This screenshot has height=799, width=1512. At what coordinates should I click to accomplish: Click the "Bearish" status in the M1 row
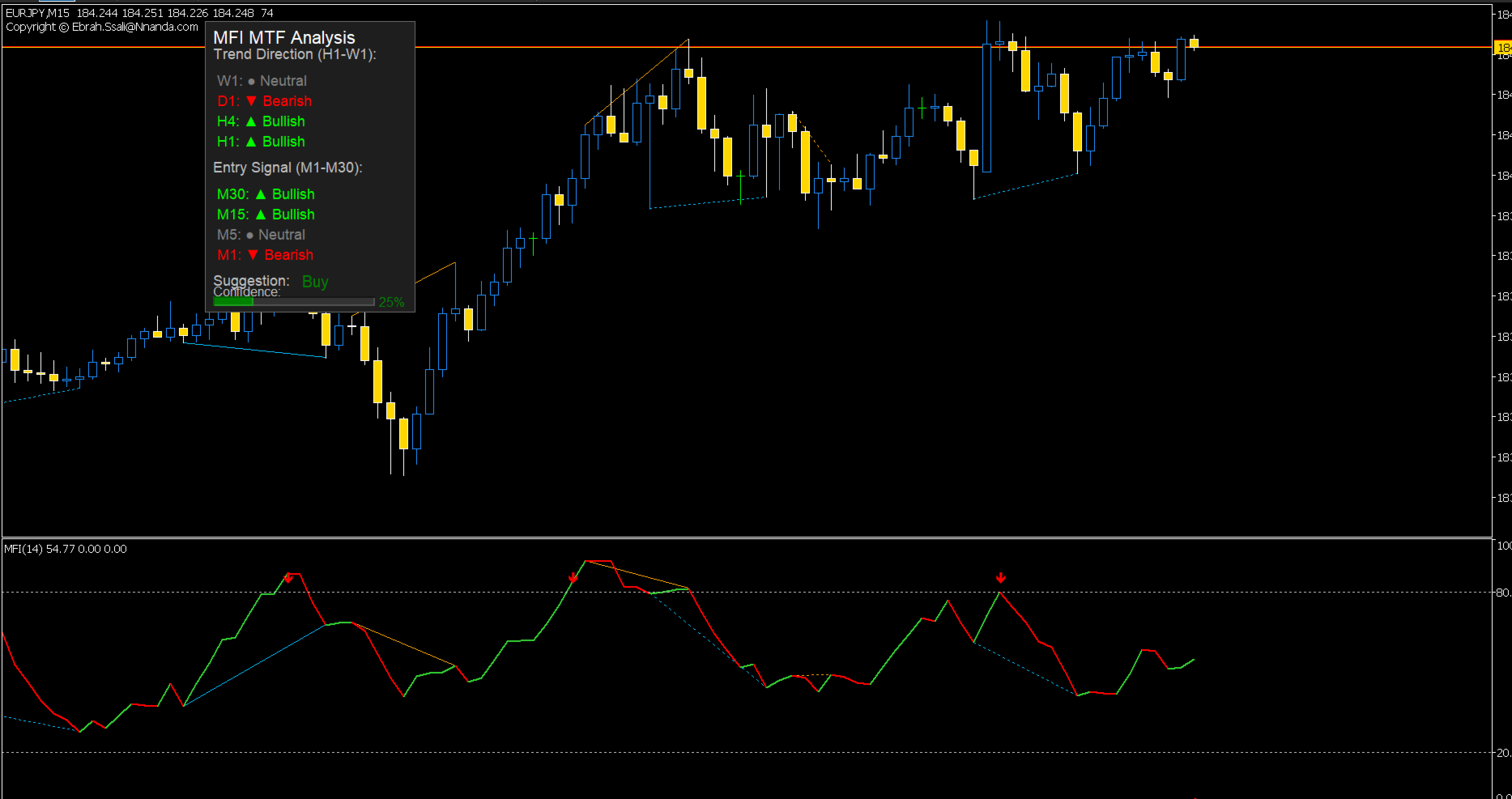coord(289,255)
